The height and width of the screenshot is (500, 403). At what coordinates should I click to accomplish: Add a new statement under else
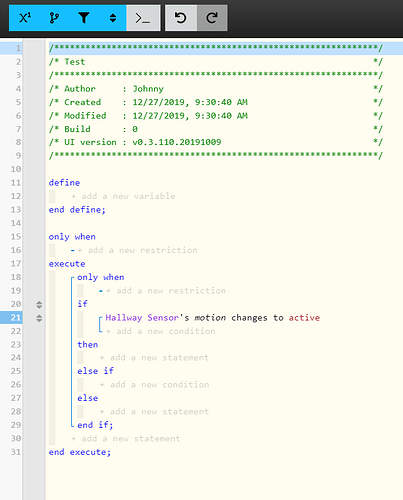(154, 412)
